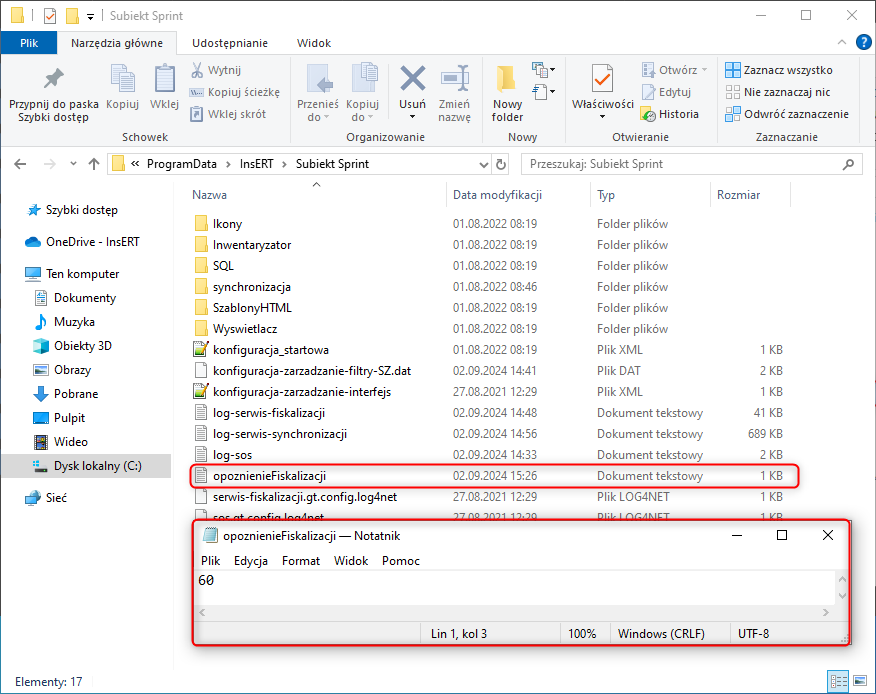This screenshot has width=876, height=694.
Task: Click Otwórz in the ribbon
Action: click(670, 70)
